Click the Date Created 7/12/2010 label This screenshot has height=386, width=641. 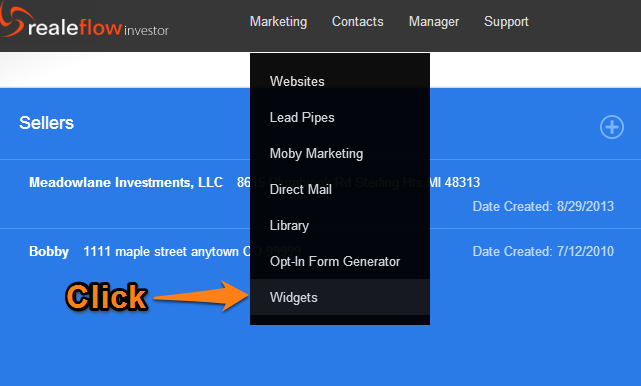coord(543,251)
